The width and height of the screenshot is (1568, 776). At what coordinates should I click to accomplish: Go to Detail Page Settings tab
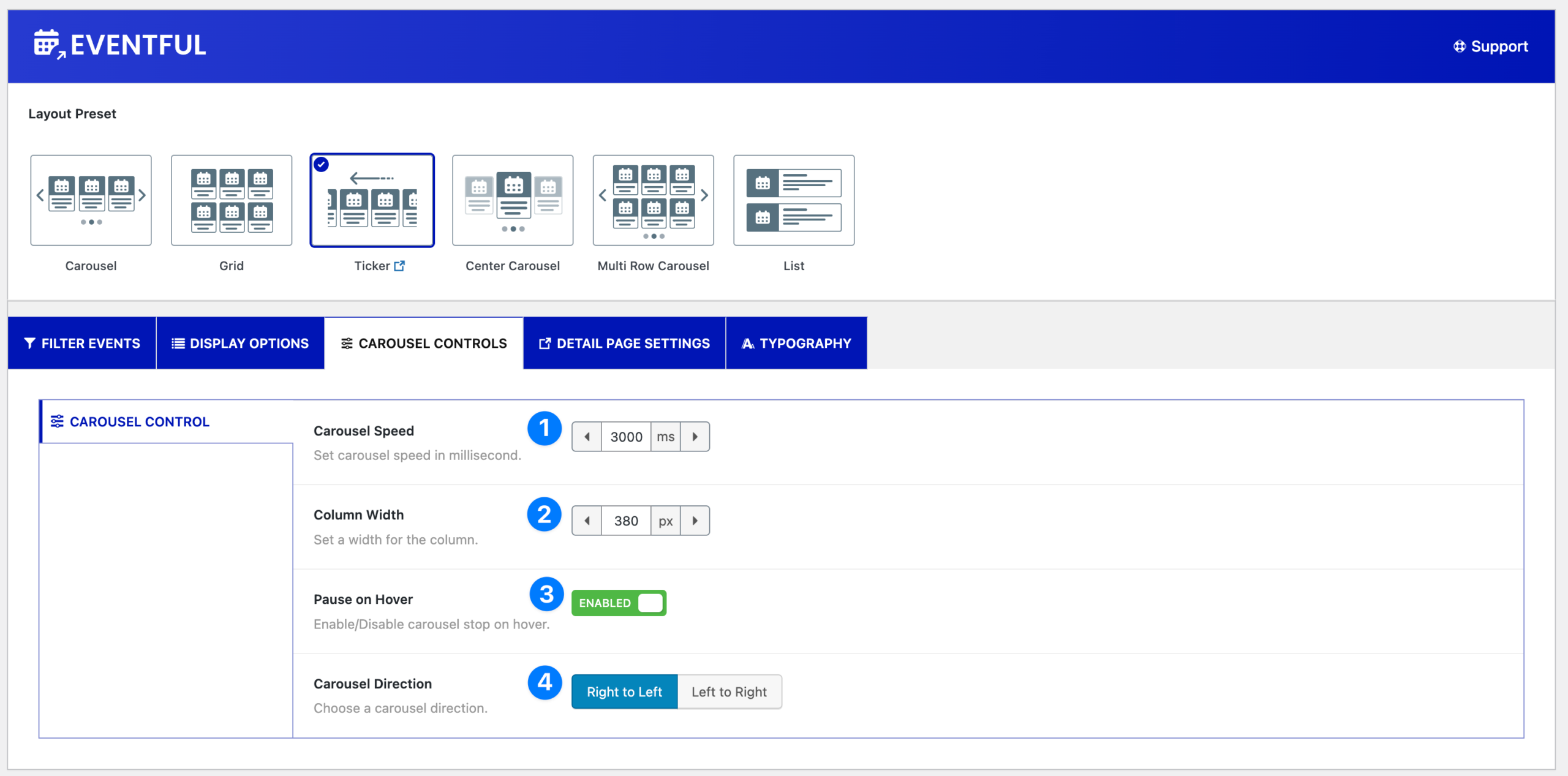tap(624, 343)
